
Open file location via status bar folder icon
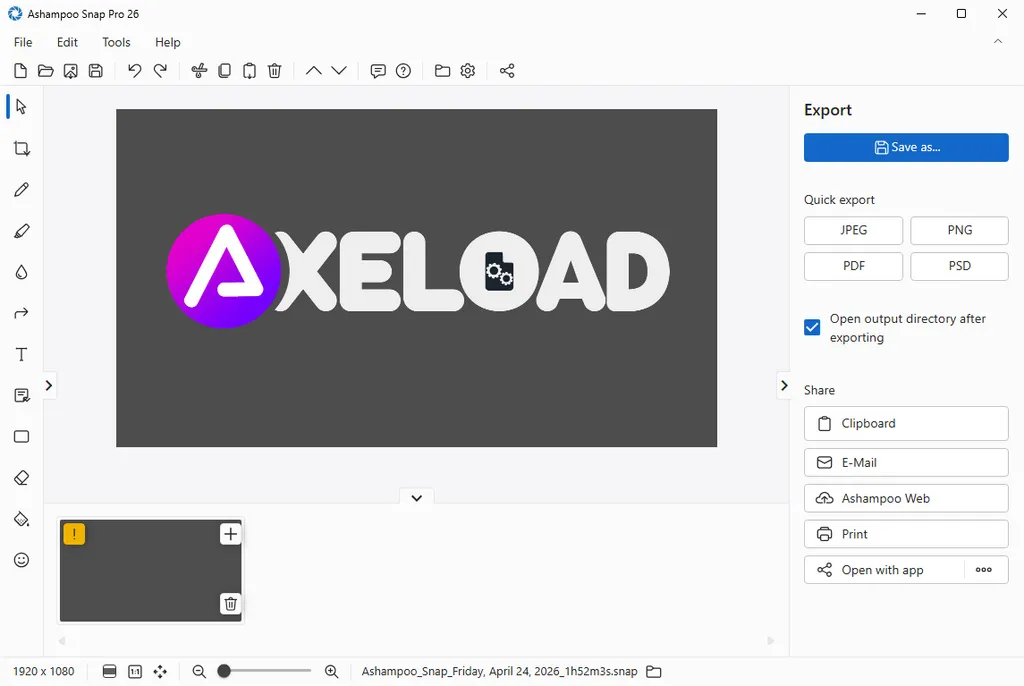(654, 671)
